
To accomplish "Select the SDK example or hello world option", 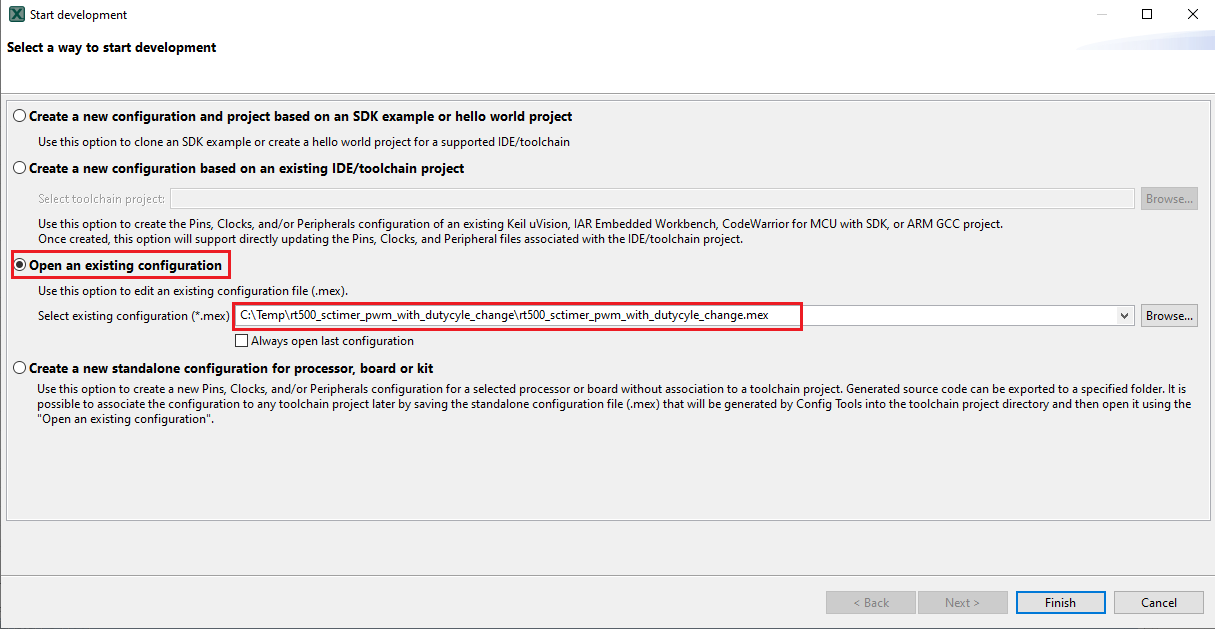I will coord(20,116).
